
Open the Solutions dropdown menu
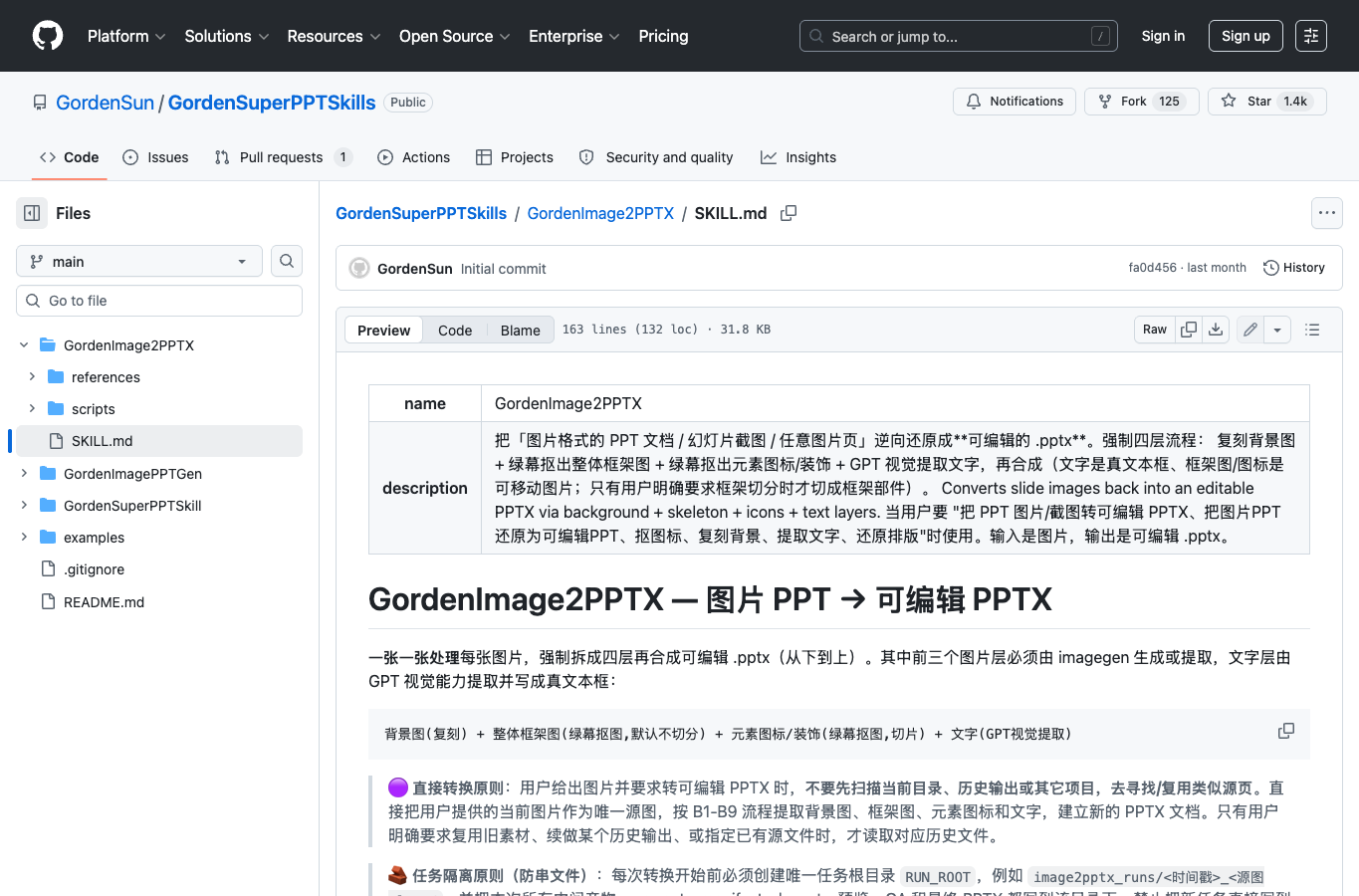click(227, 36)
